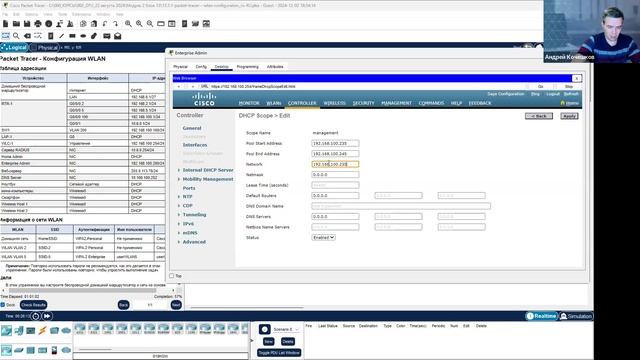This screenshot has height=360, width=640.
Task: Click the Home icon link in WLC page
Action: point(570,103)
